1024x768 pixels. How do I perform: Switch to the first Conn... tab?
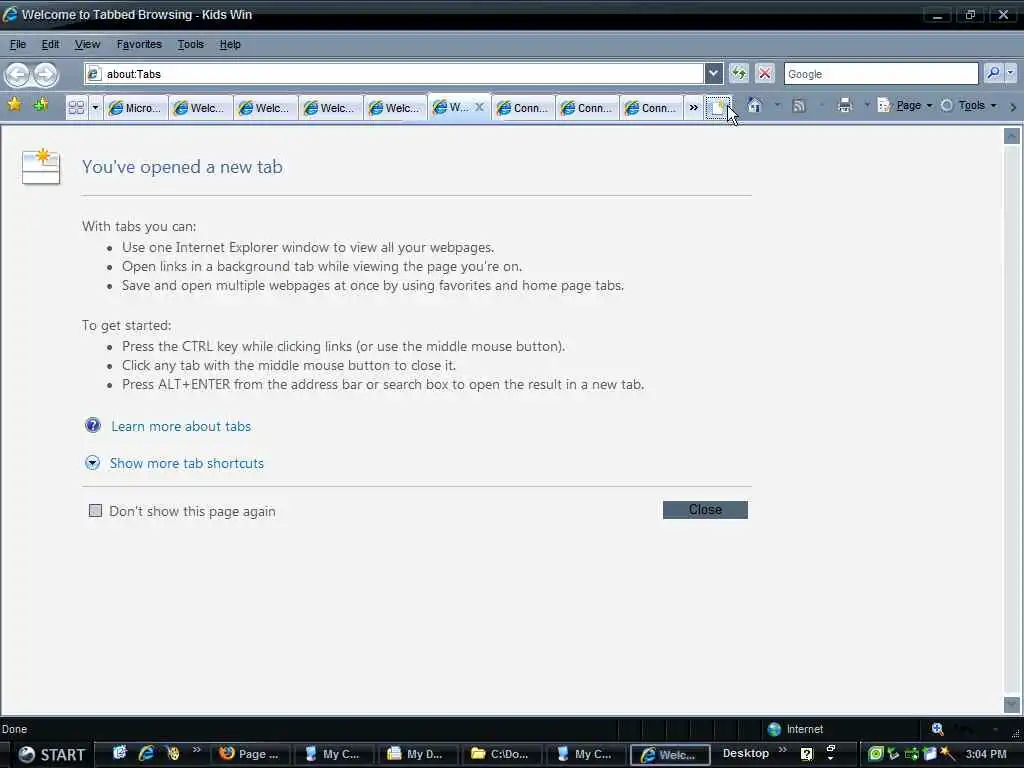[x=522, y=108]
